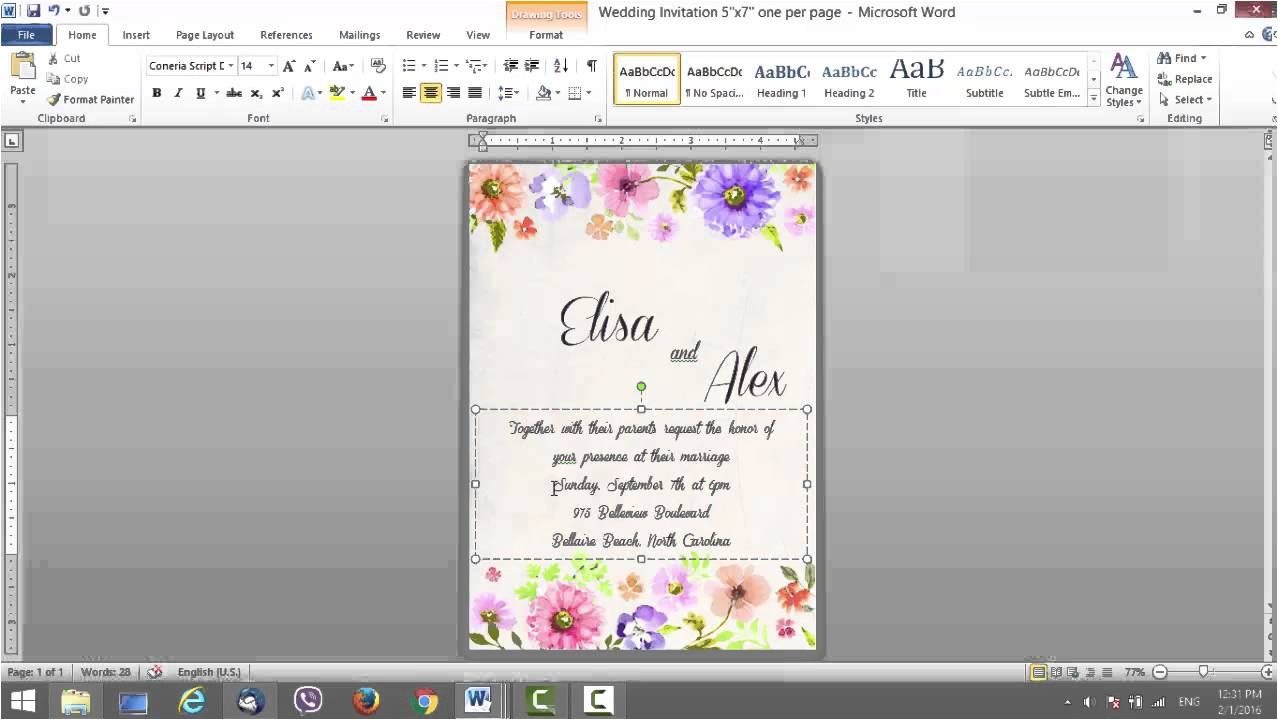
Task: Toggle Bold formatting
Action: [x=157, y=93]
